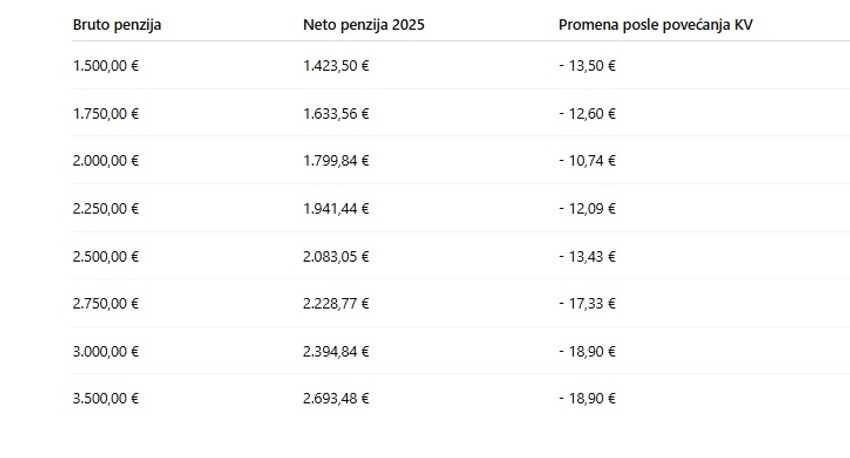Viewport: 850px width, 458px height.
Task: Click the 2.693,48 € neto value
Action: [x=336, y=399]
